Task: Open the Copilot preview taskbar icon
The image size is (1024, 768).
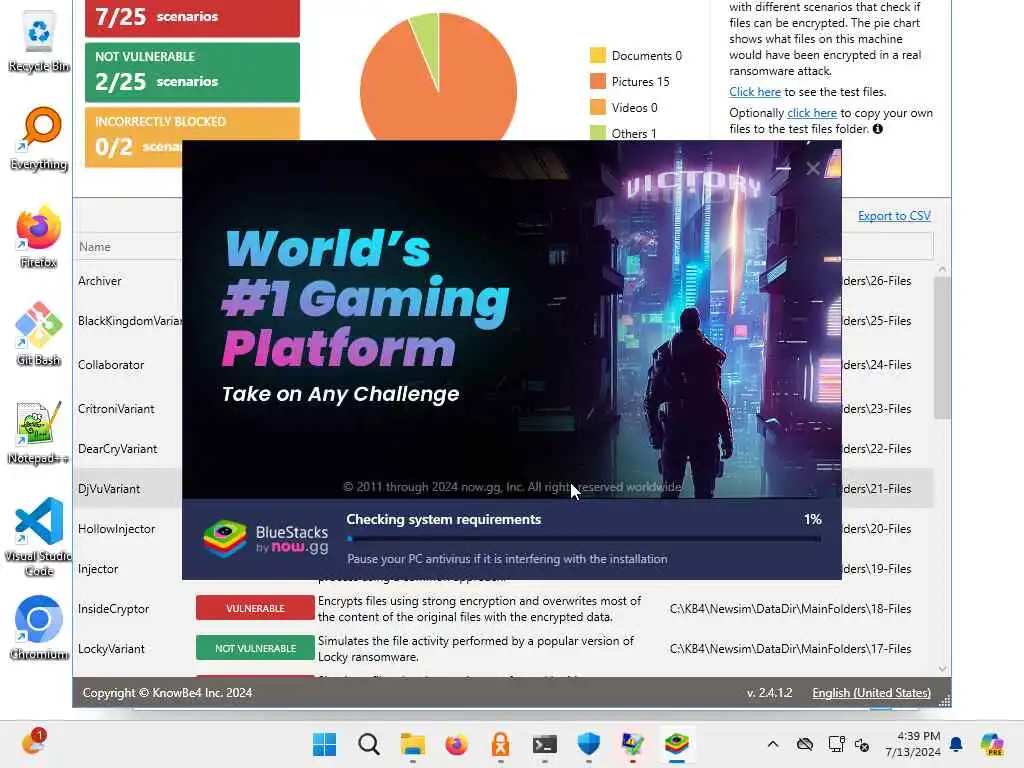Action: 991,744
